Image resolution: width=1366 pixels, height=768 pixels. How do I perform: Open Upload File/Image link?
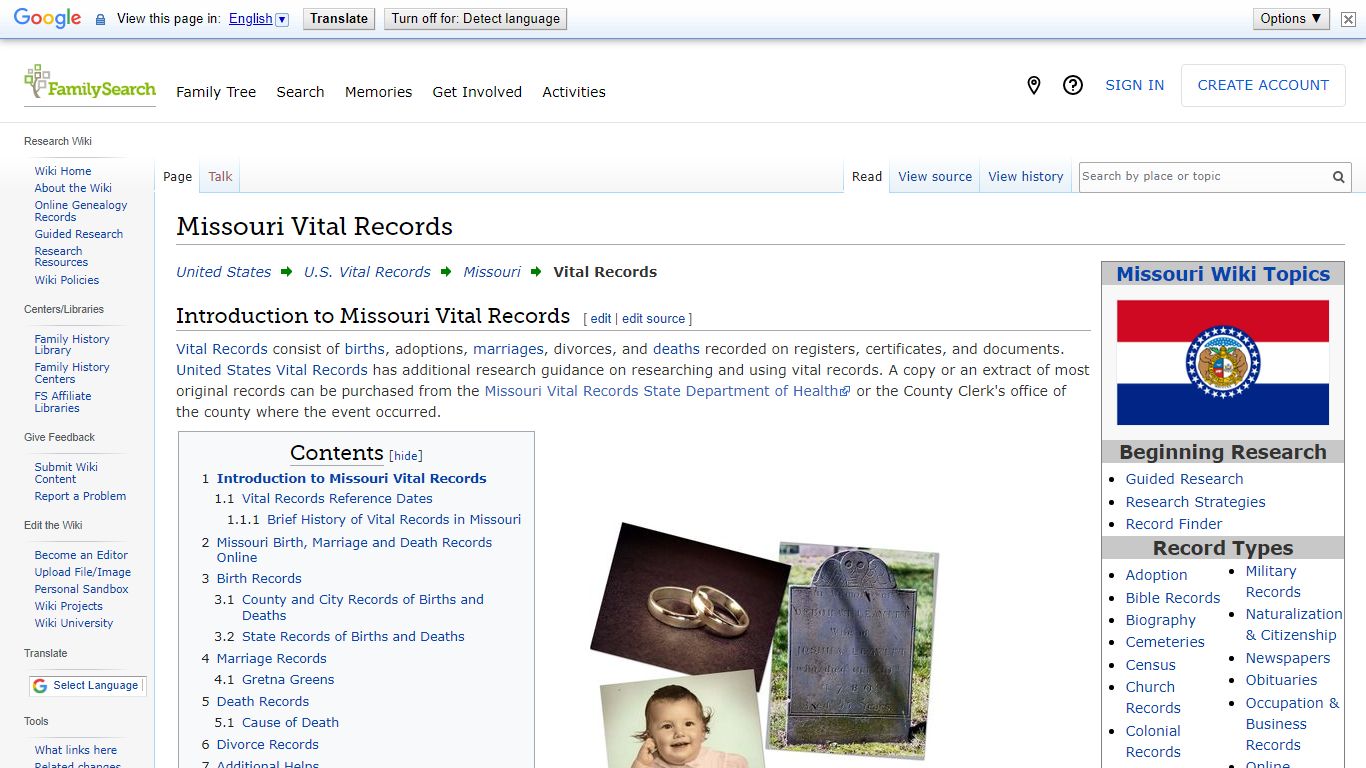83,572
